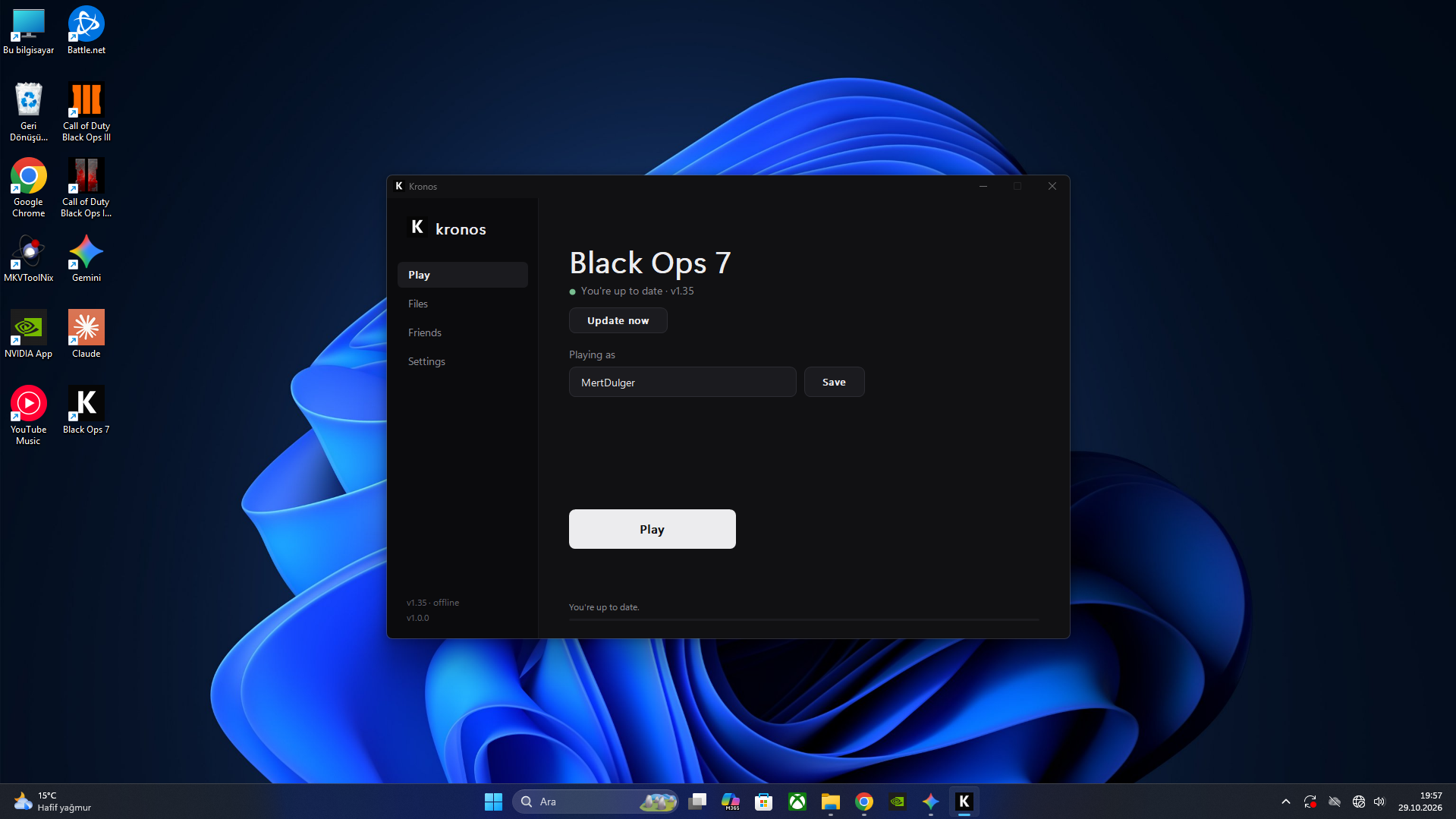1456x819 pixels.
Task: Open Chrome from the taskbar
Action: [864, 802]
